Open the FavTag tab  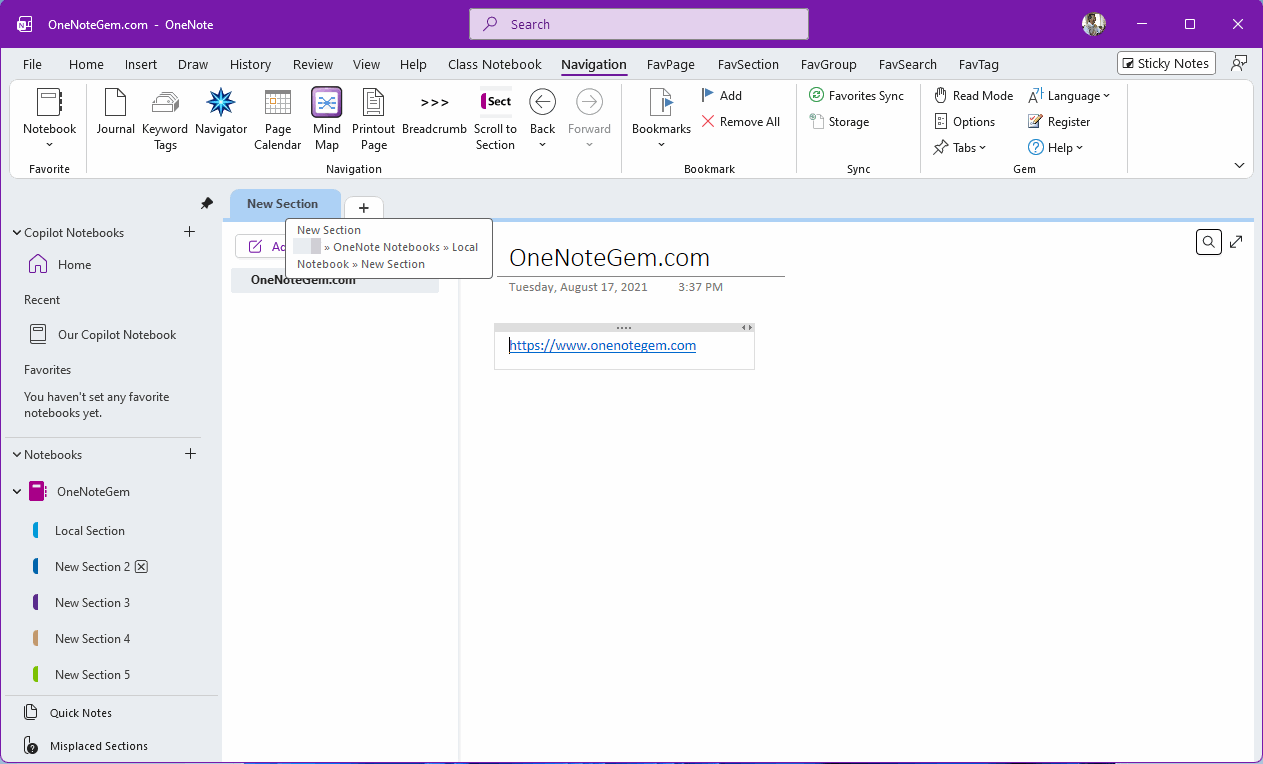tap(979, 64)
